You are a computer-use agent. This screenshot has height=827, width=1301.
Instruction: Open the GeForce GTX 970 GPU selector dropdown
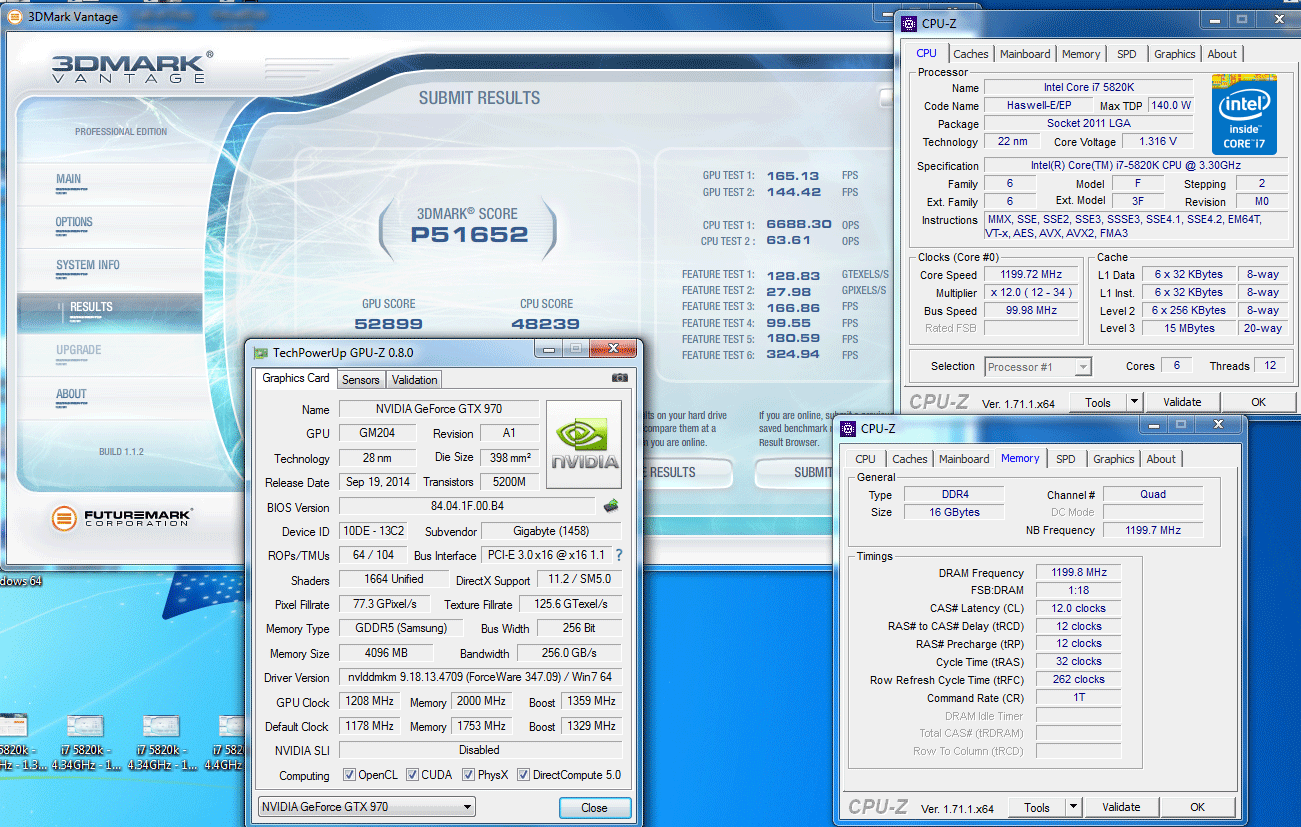point(366,807)
